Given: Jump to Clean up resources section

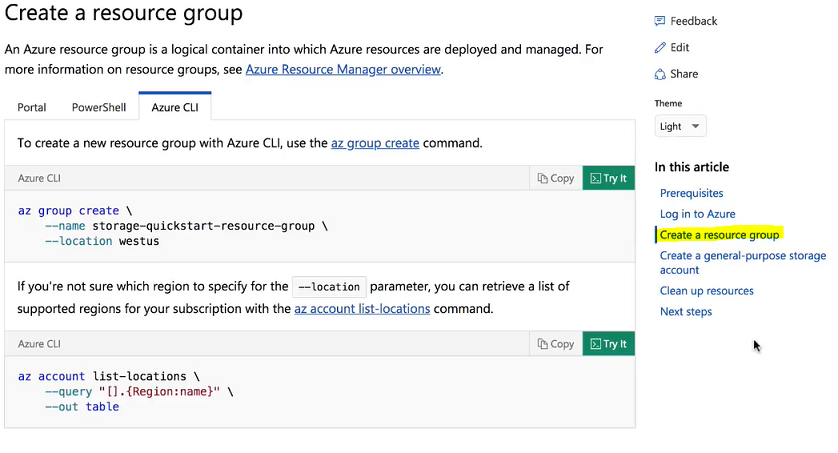Looking at the screenshot, I should coord(707,291).
